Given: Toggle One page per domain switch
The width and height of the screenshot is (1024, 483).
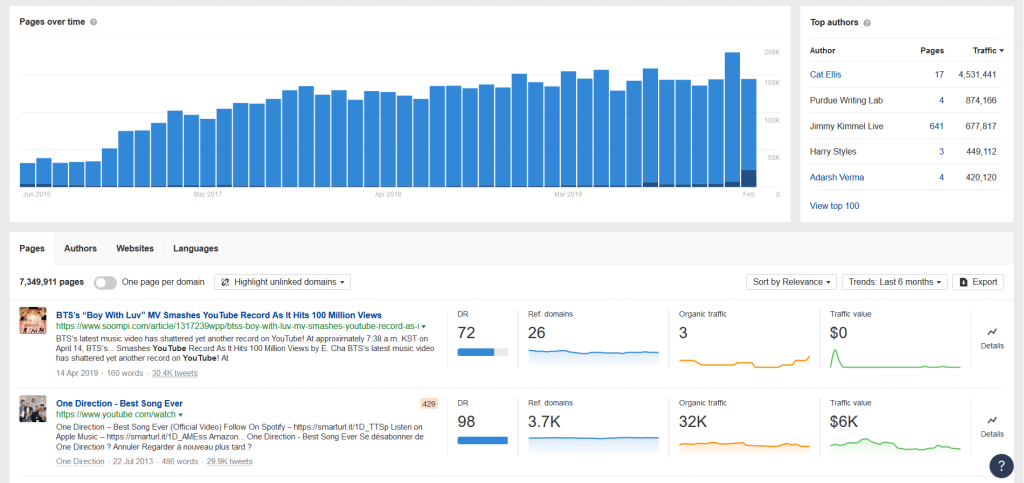Looking at the screenshot, I should (x=105, y=283).
